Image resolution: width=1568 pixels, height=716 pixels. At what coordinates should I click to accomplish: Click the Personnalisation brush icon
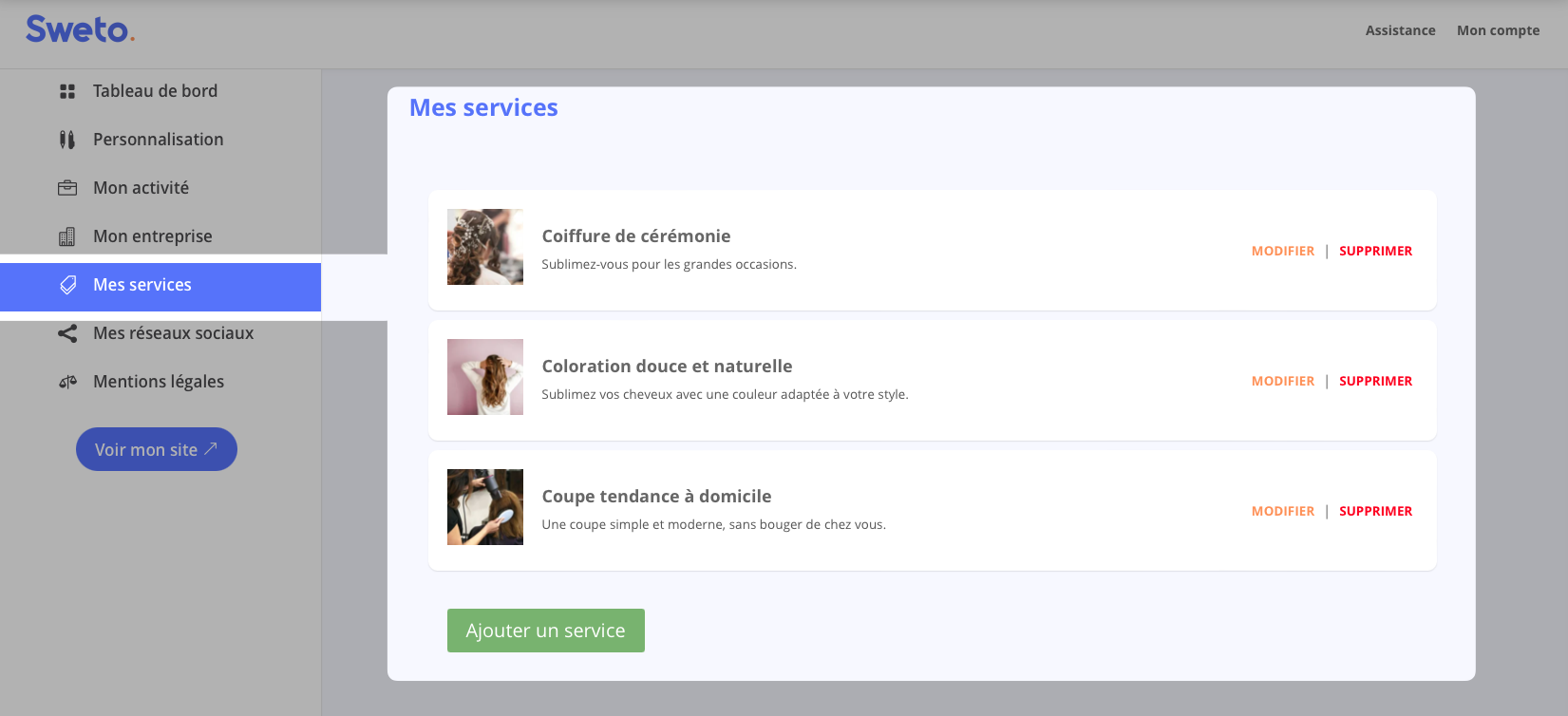[x=67, y=140]
